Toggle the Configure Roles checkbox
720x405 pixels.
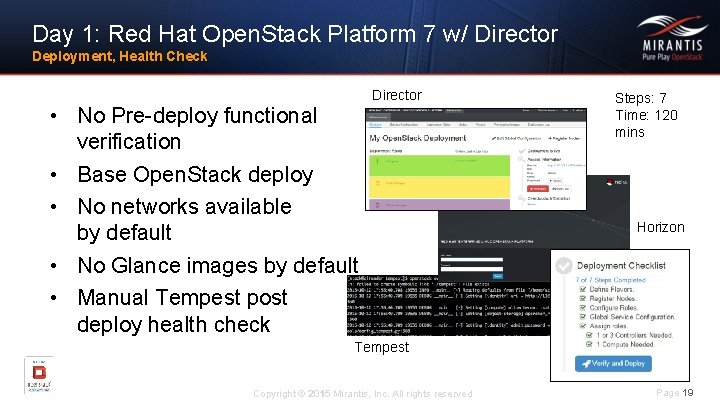coord(583,308)
